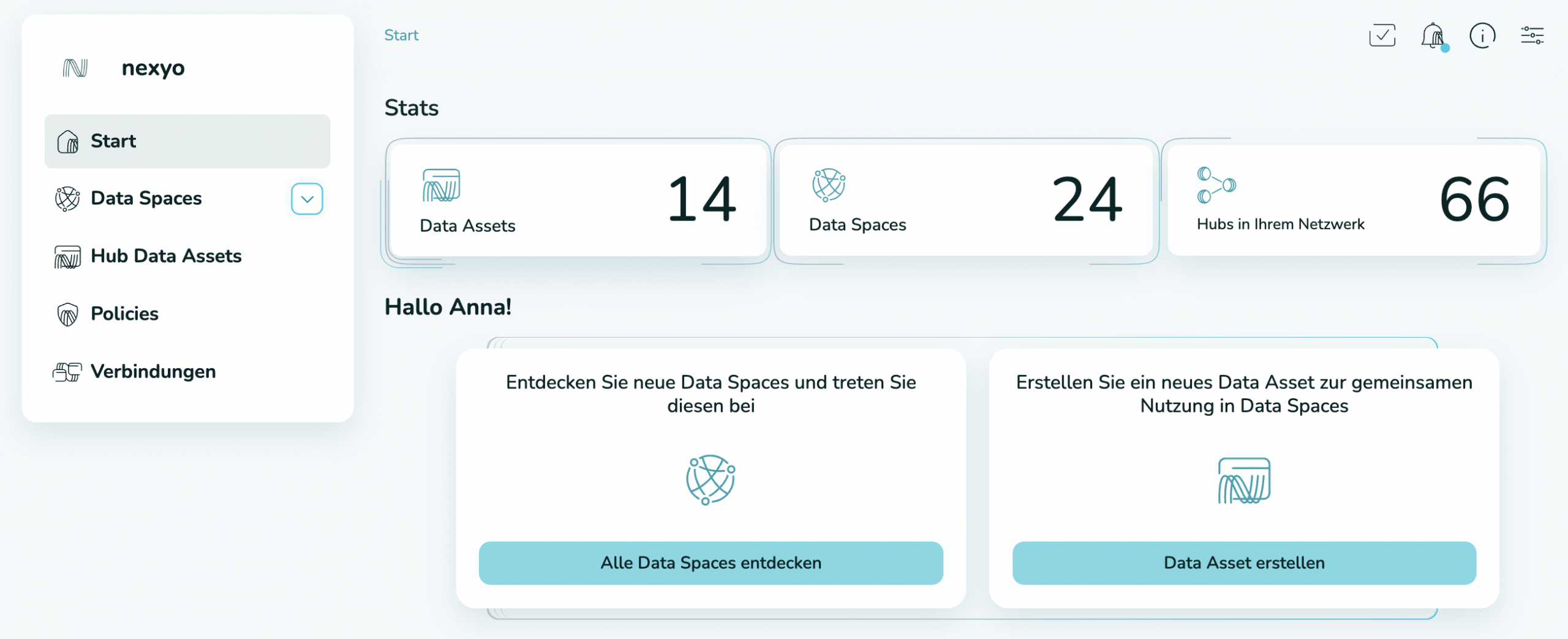This screenshot has width=1568, height=639.
Task: Click the nexyo logo icon
Action: tap(73, 68)
